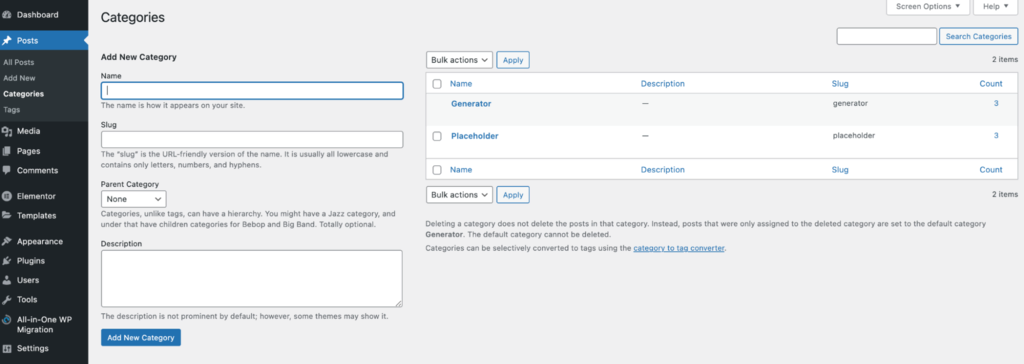This screenshot has width=1024, height=364.
Task: Toggle the select-all checkbox in table header
Action: (x=437, y=84)
